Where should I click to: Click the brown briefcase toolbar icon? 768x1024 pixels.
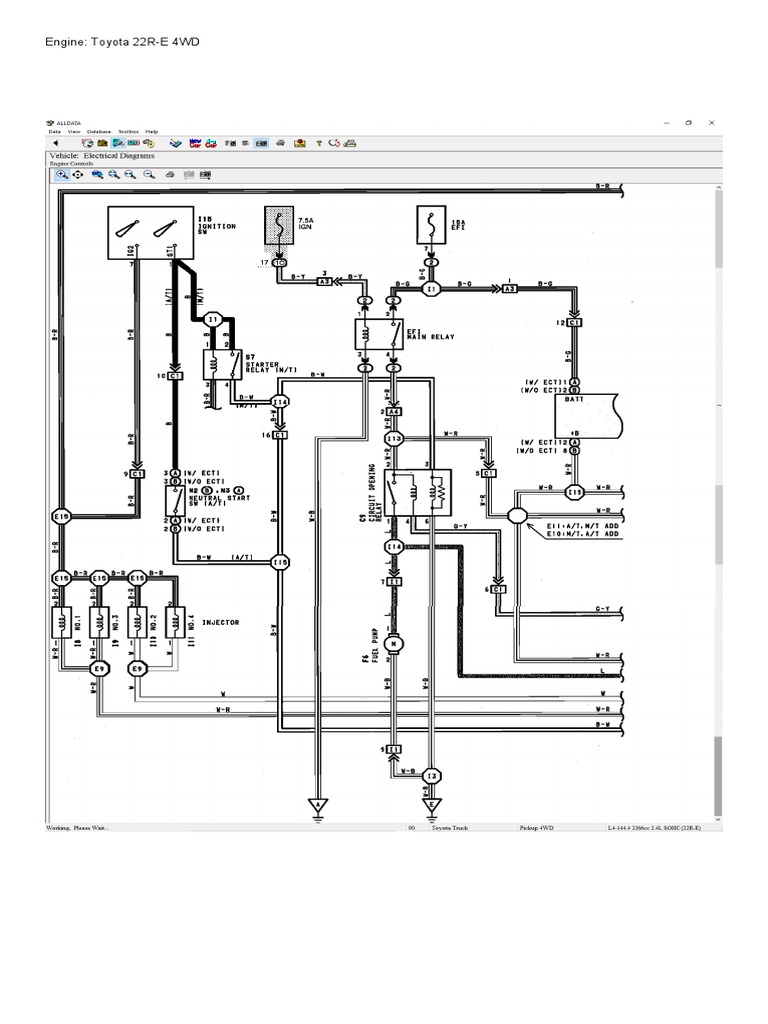coord(103,143)
